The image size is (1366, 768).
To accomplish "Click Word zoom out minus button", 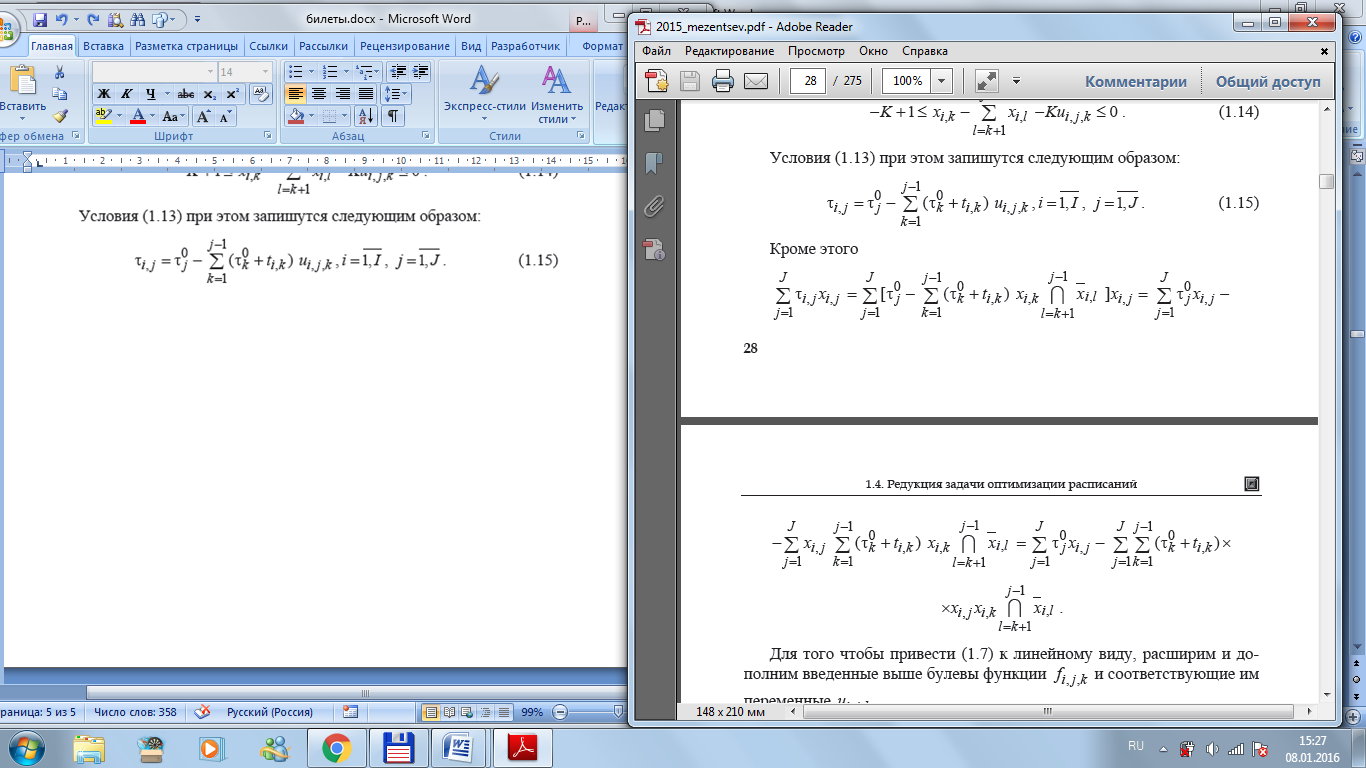I will pyautogui.click(x=559, y=712).
